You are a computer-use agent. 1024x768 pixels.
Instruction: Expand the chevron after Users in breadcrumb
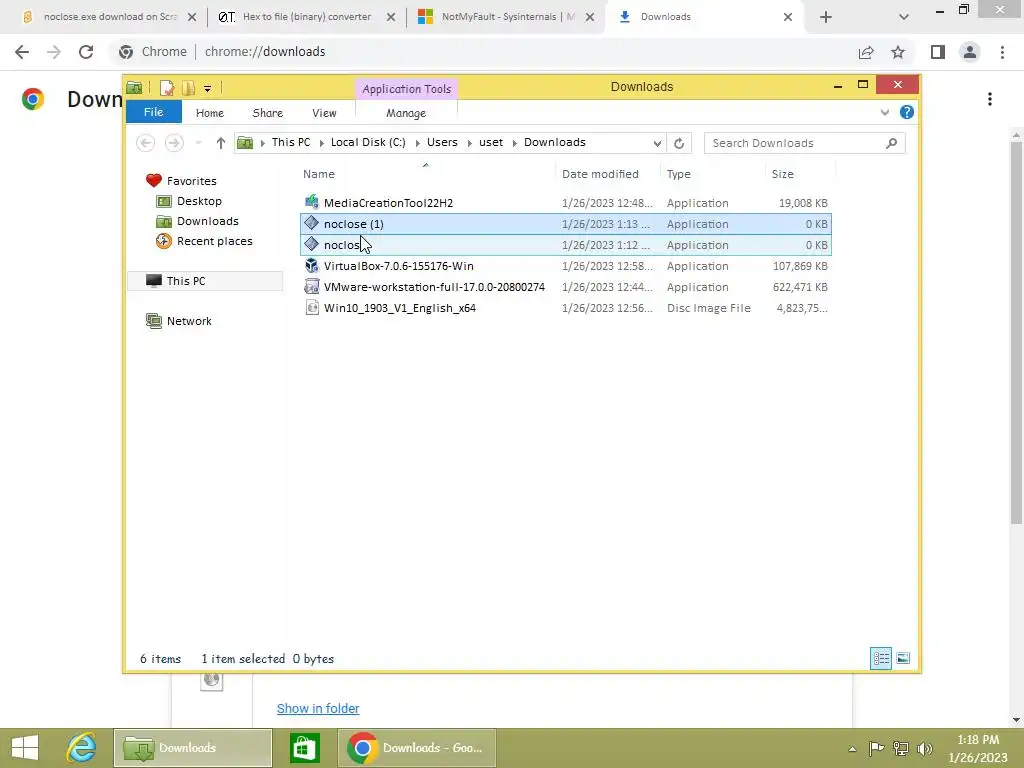tap(469, 143)
